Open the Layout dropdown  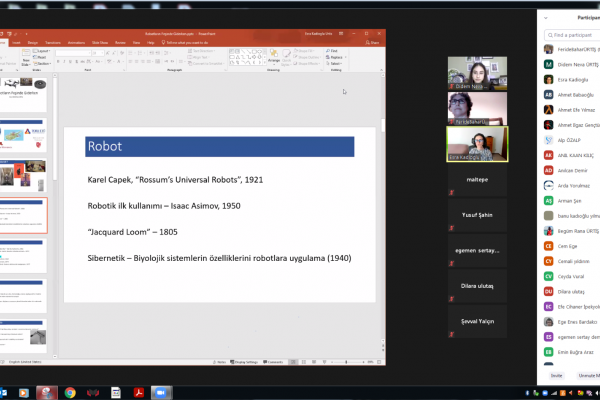tap(41, 51)
